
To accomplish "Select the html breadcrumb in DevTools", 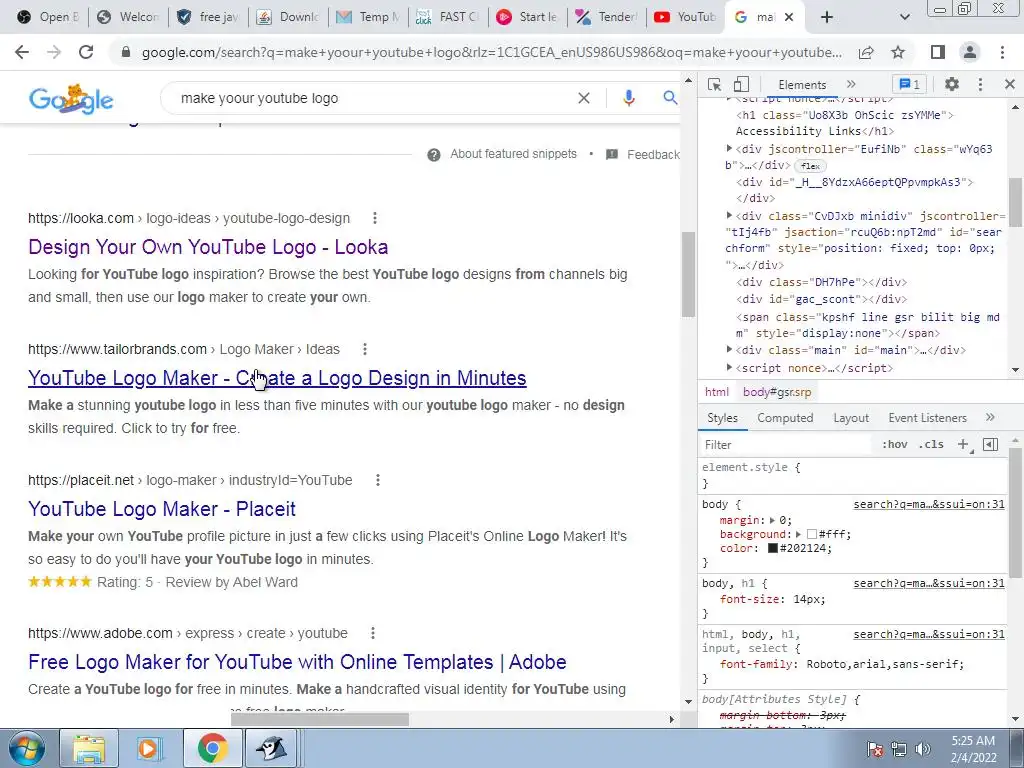I will pyautogui.click(x=716, y=392).
